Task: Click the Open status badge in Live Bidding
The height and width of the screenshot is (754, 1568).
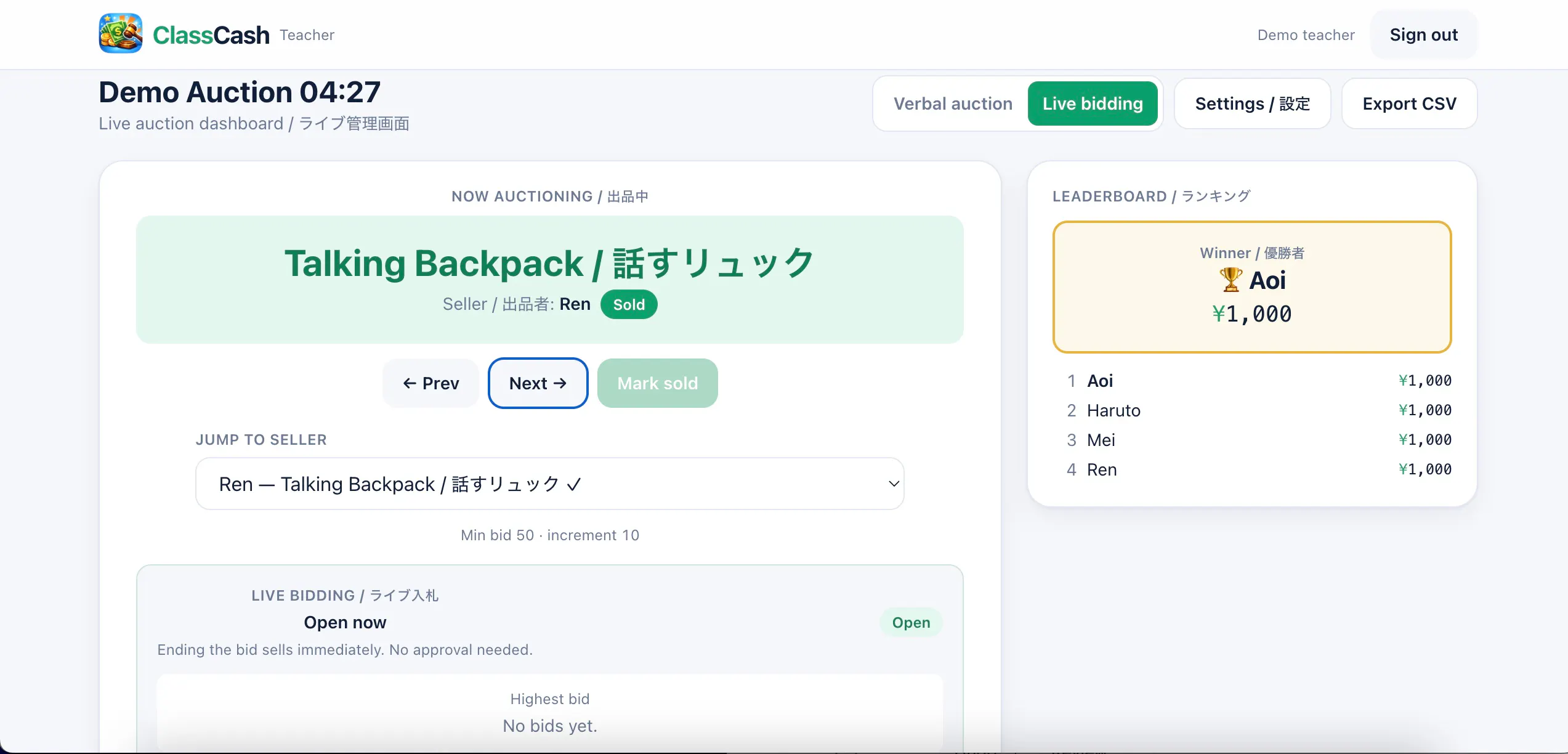Action: (911, 623)
